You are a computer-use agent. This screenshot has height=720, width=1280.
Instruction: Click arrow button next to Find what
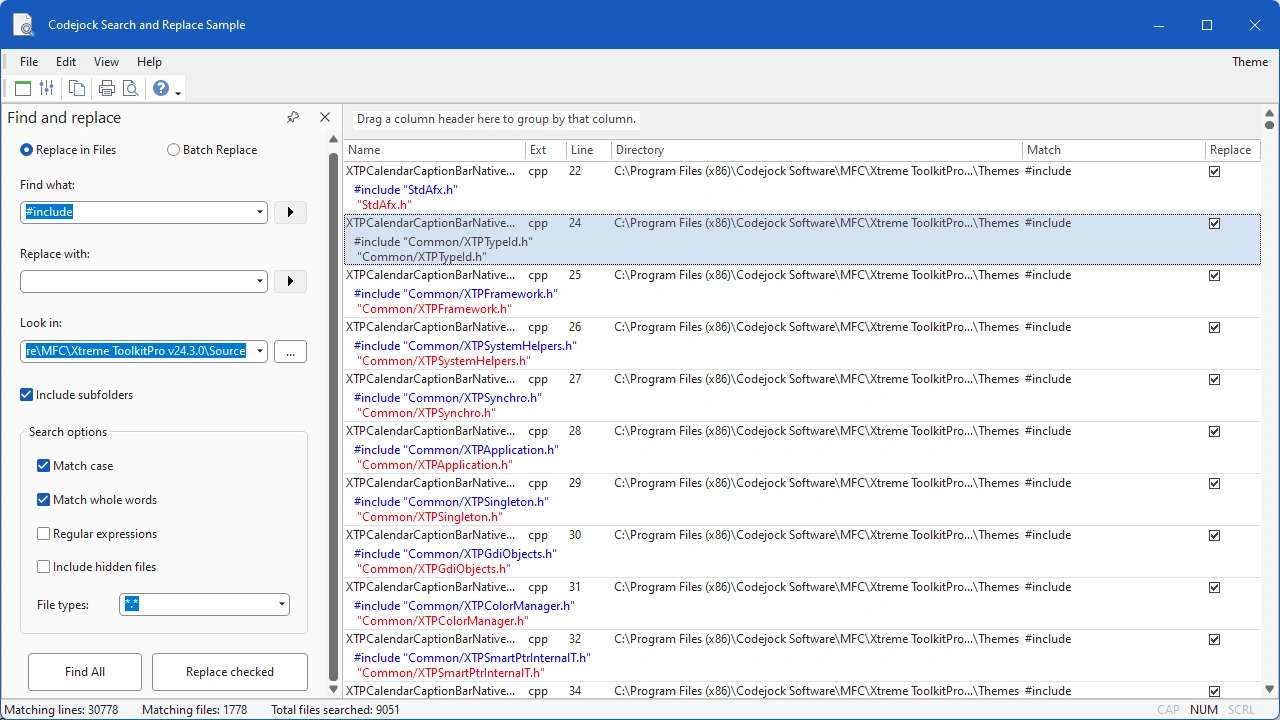click(x=290, y=212)
